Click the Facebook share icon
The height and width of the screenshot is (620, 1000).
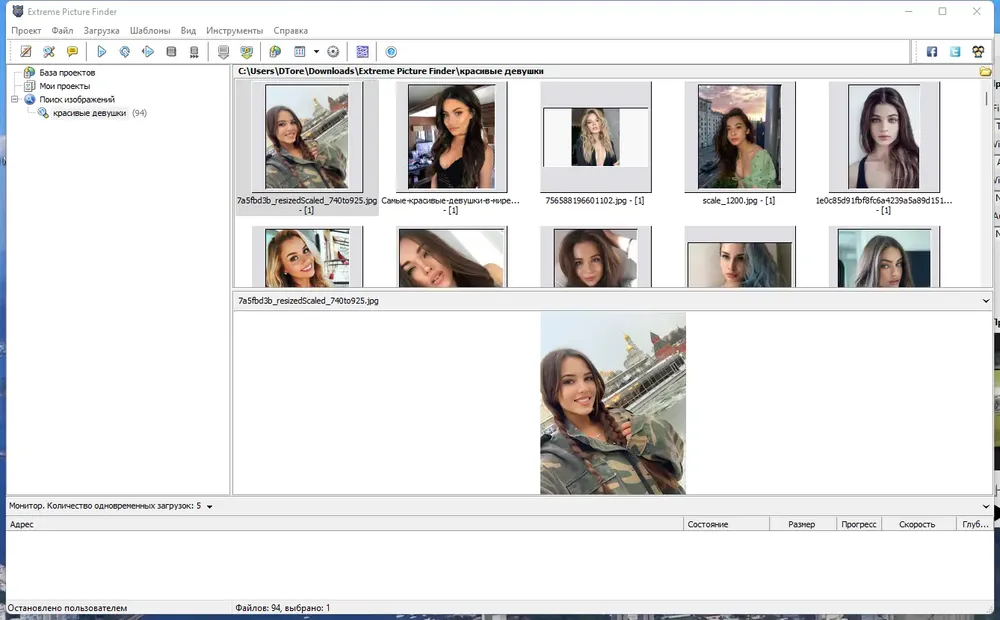coord(932,52)
